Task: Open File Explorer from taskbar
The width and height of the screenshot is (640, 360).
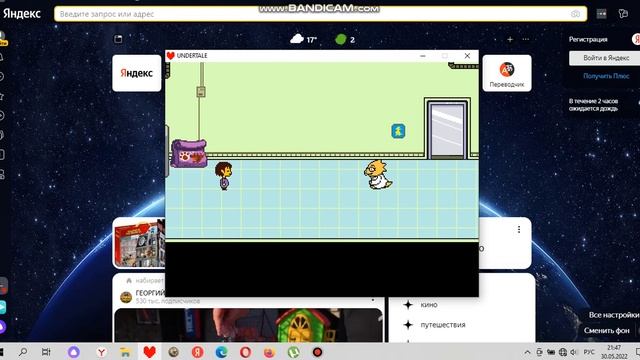Action: point(126,352)
